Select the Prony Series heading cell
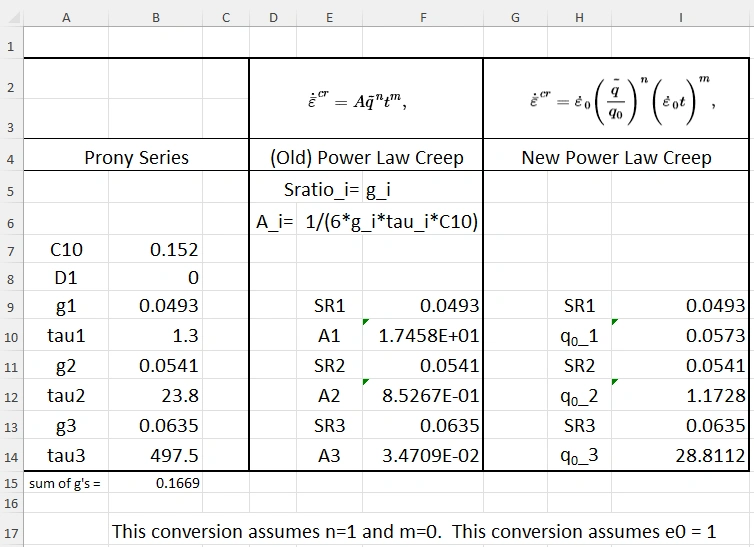 click(137, 157)
